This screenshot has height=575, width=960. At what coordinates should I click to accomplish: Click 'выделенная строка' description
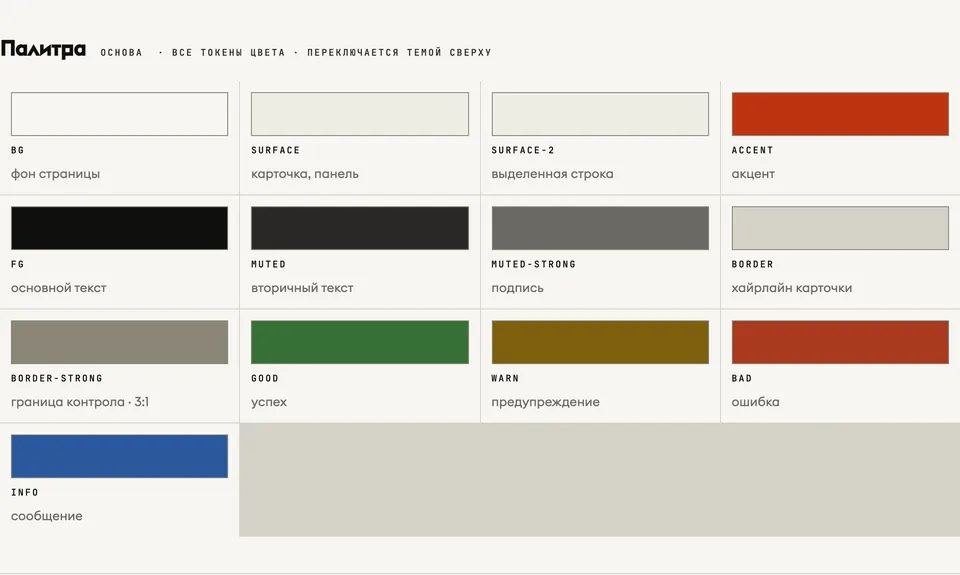552,174
